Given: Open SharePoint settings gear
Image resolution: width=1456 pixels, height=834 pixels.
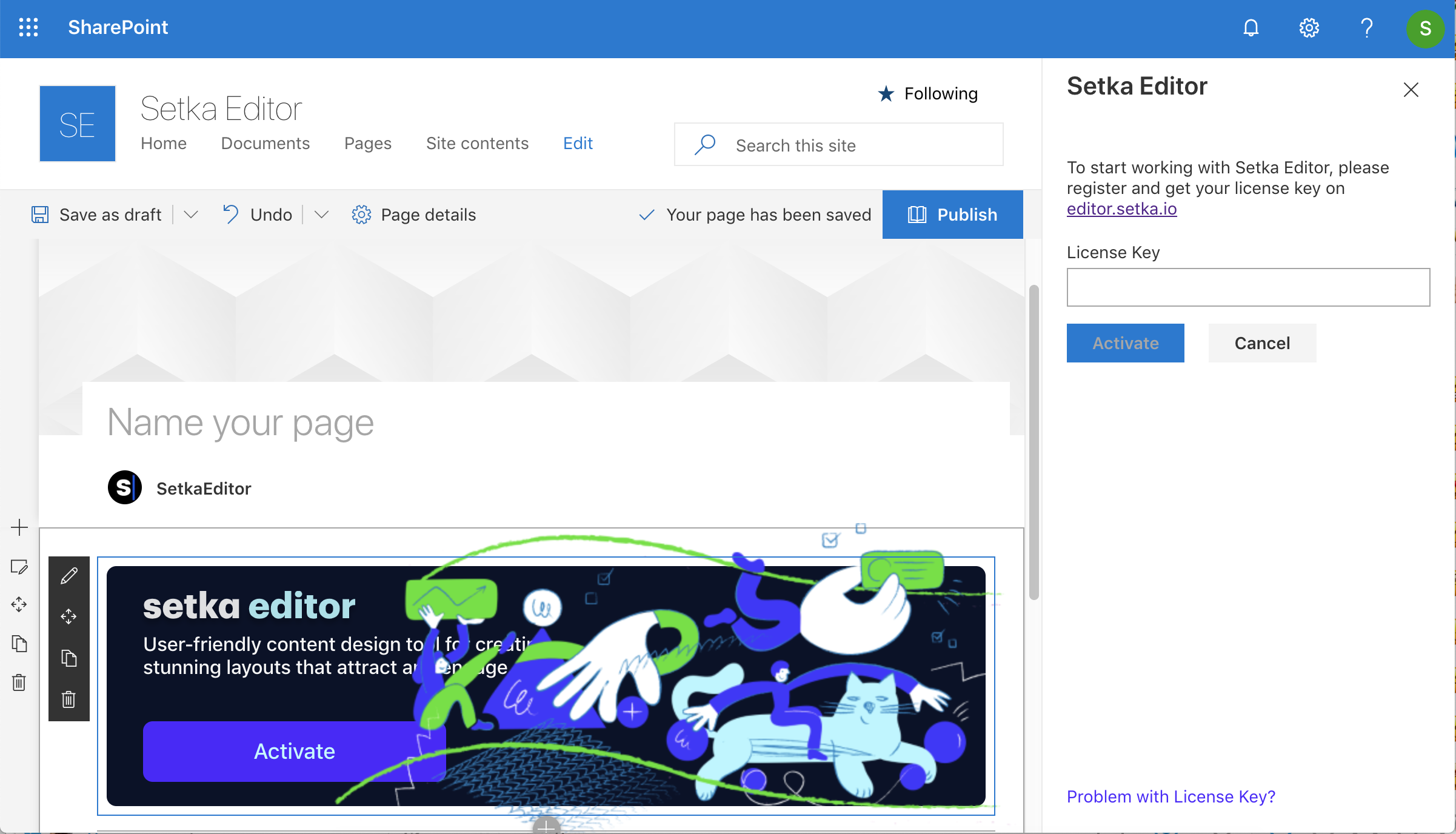Looking at the screenshot, I should [x=1309, y=28].
